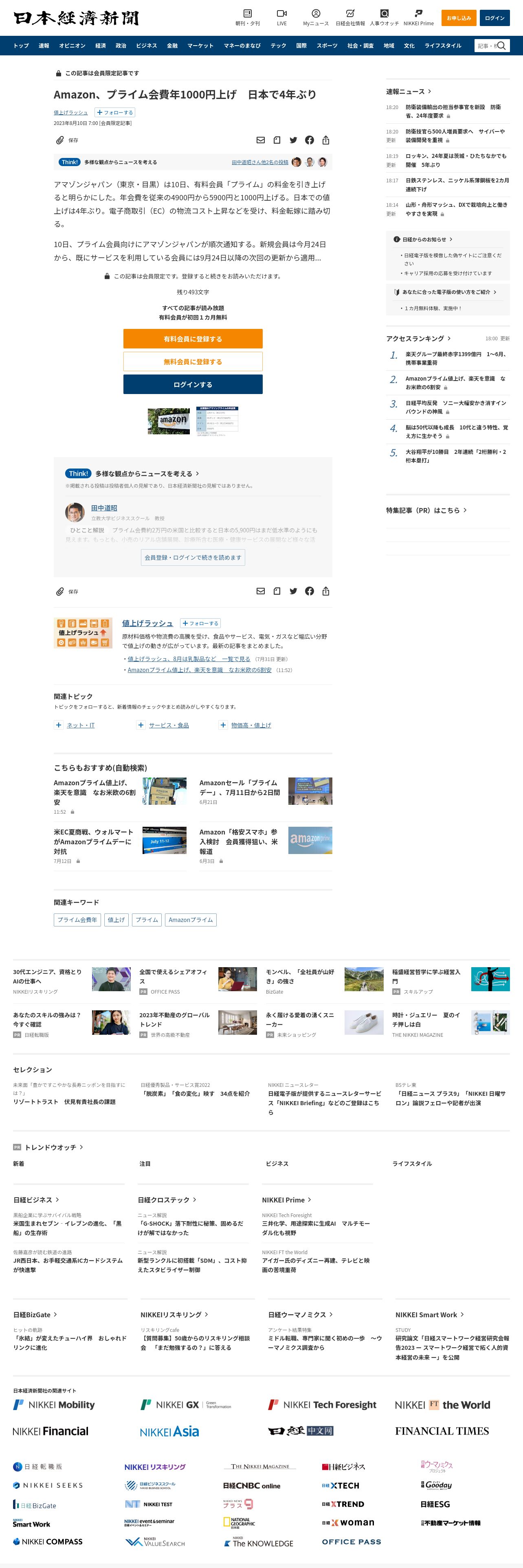Image resolution: width=523 pixels, height=1568 pixels.
Task: Select the ライフスタイル navigation item
Action: tap(443, 46)
